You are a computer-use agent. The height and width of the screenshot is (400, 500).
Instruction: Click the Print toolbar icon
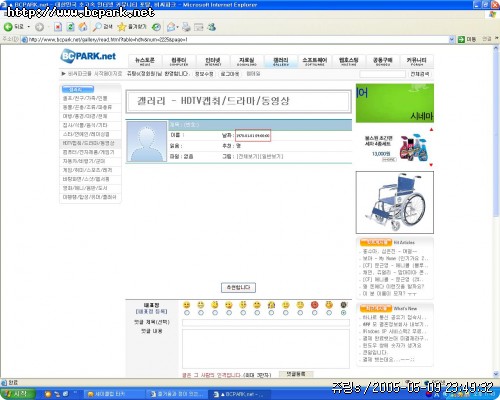click(186, 27)
